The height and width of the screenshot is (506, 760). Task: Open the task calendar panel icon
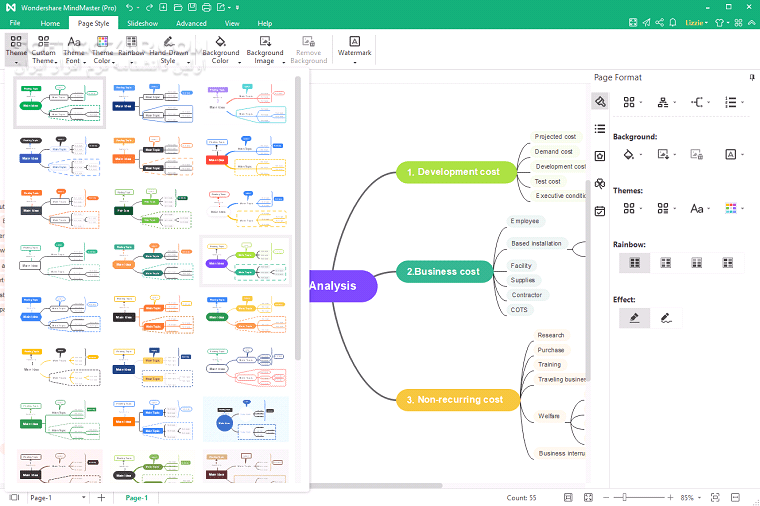pos(599,211)
